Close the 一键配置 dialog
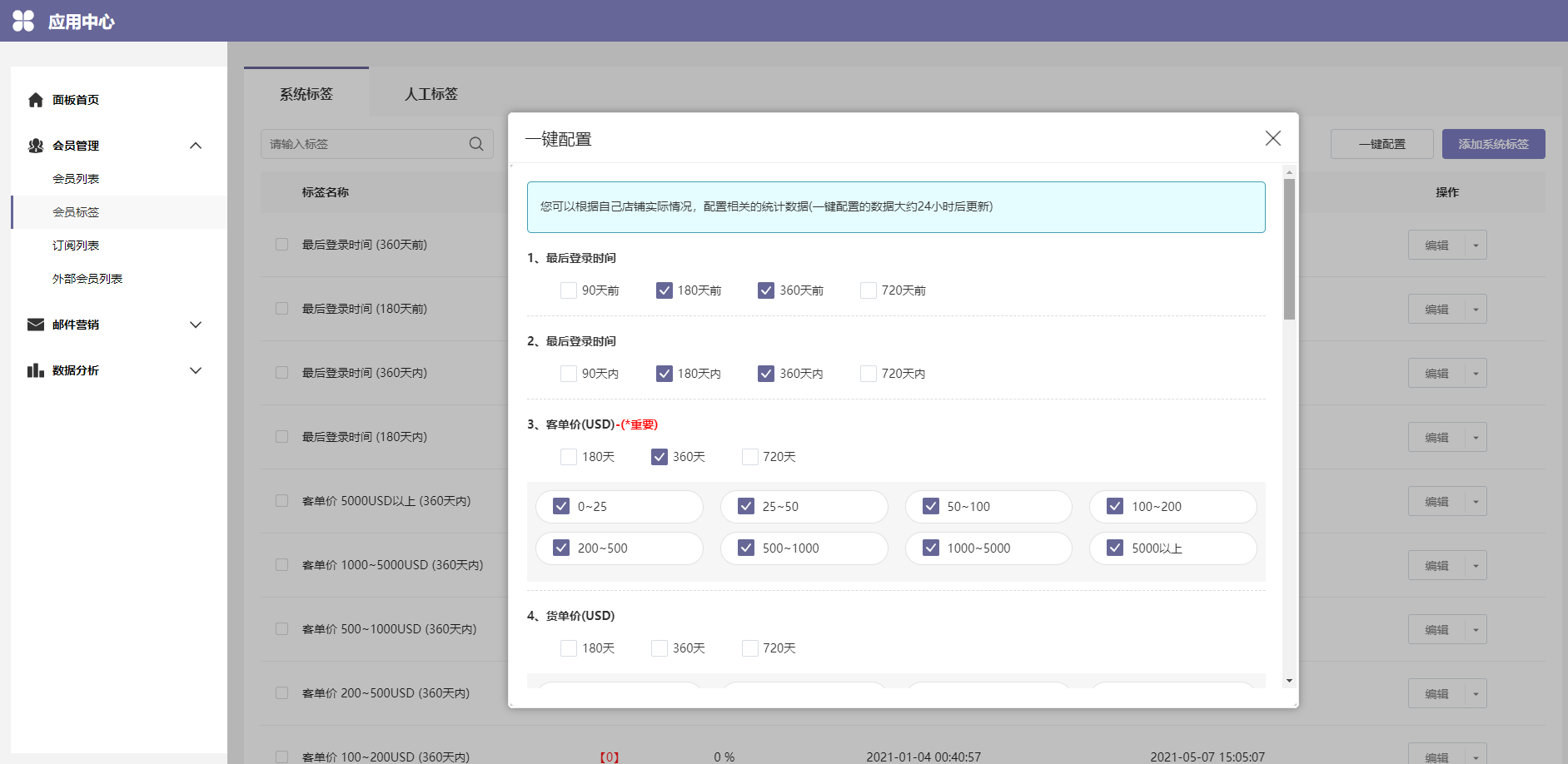 pyautogui.click(x=1273, y=138)
